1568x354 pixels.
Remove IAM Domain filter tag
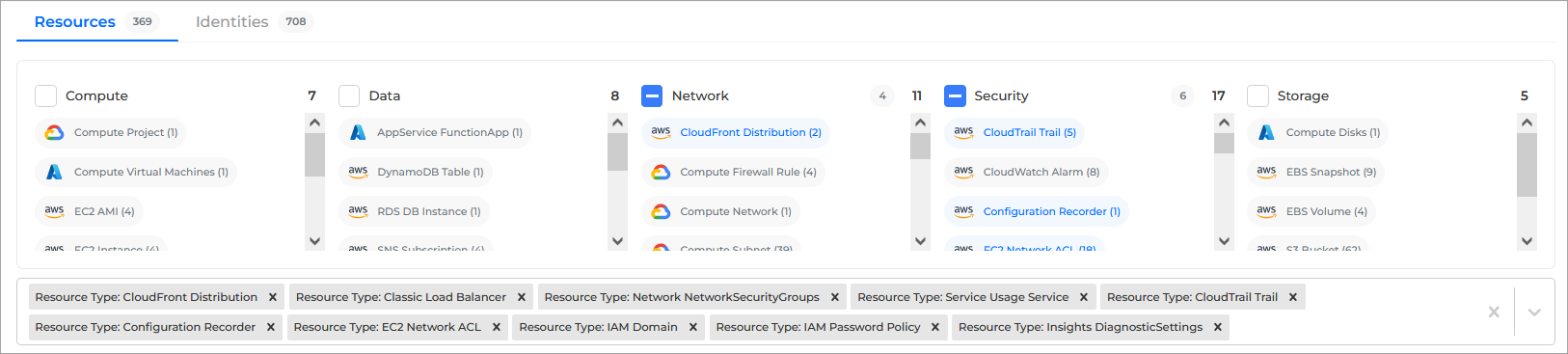coord(693,327)
